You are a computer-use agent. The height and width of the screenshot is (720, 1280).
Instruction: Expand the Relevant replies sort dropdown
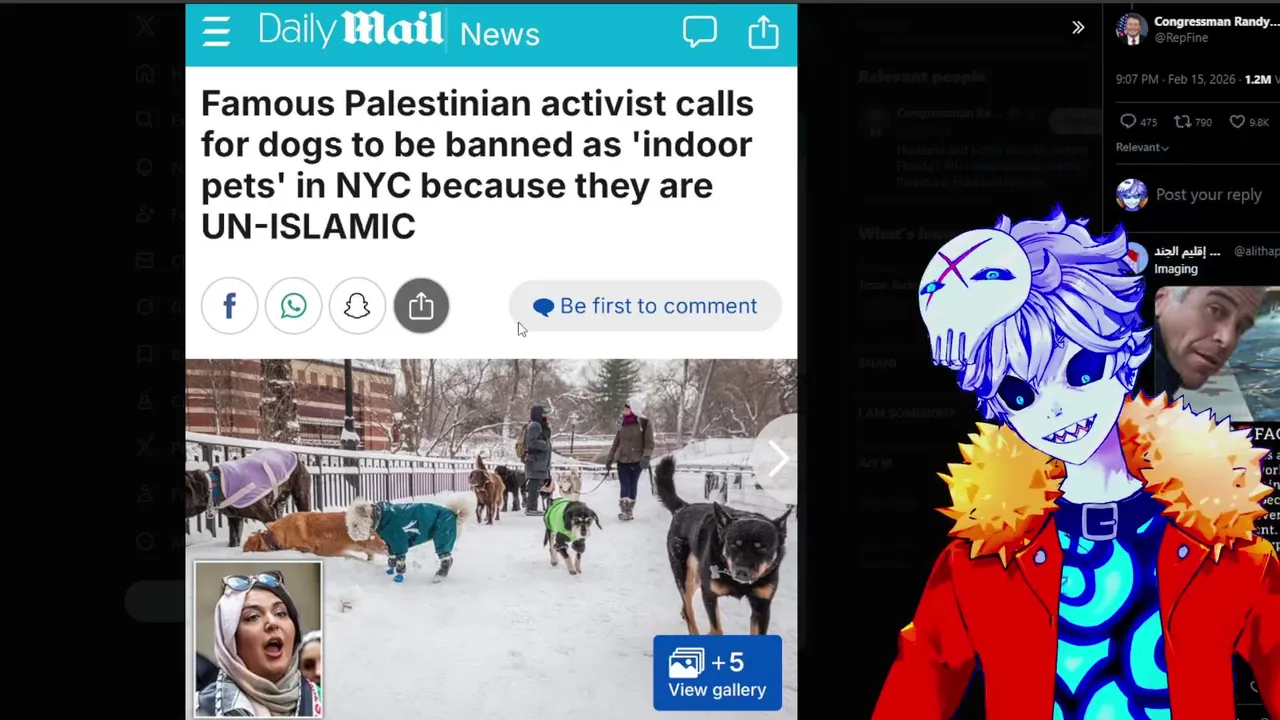[1142, 147]
